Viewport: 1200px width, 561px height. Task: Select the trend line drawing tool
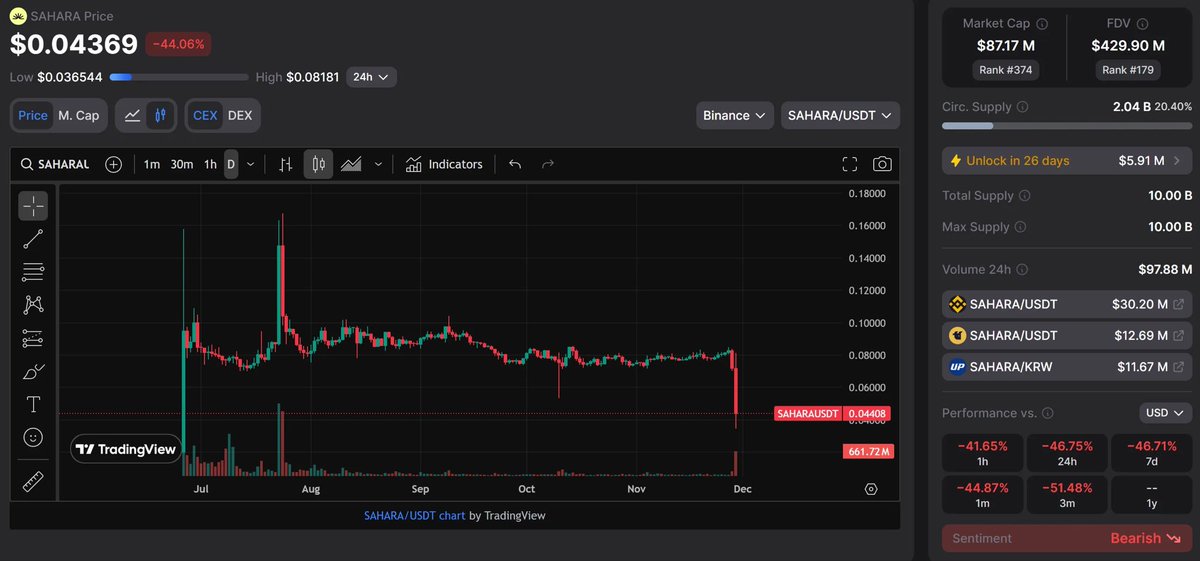[33, 238]
